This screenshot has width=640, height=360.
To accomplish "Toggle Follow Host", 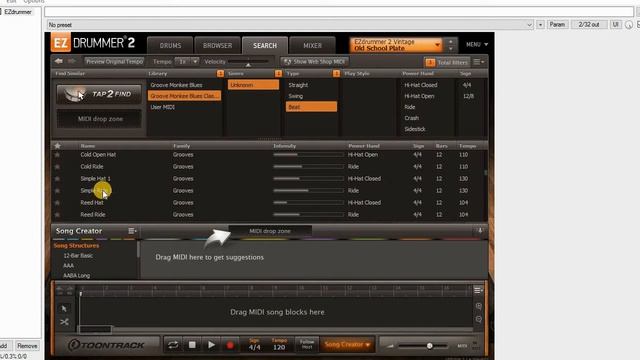I will pyautogui.click(x=307, y=344).
